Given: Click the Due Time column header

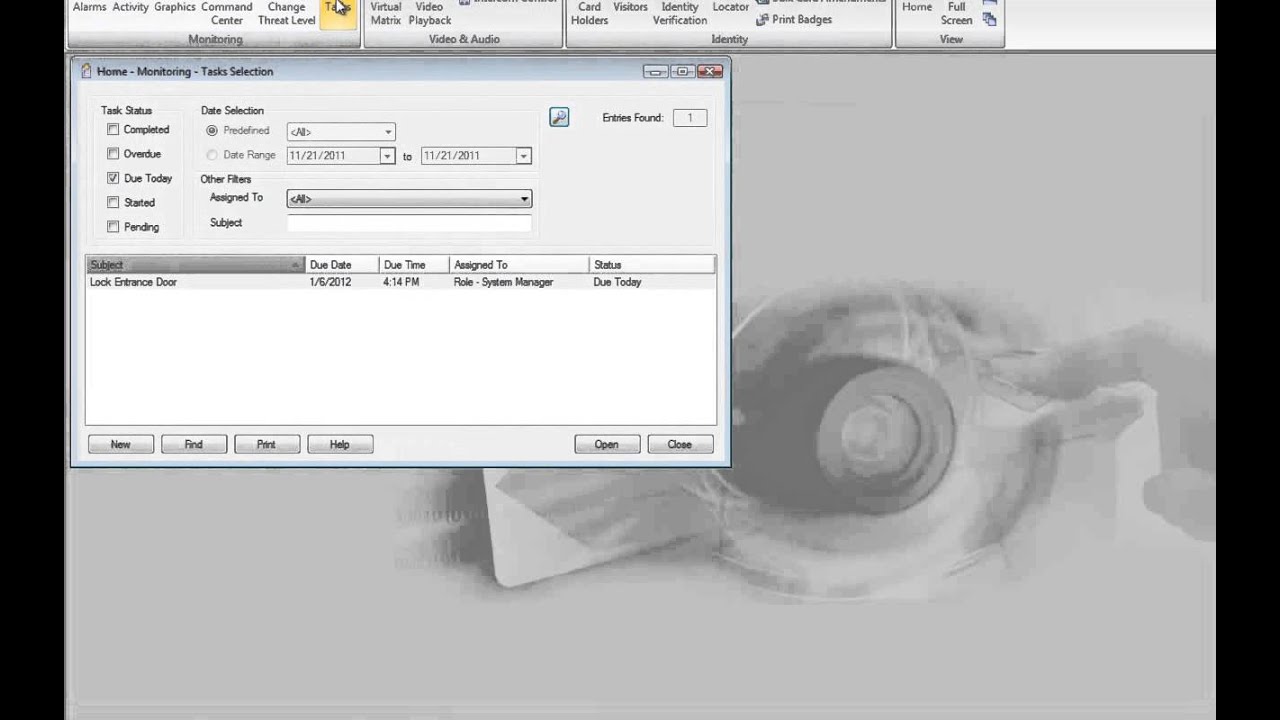Looking at the screenshot, I should 414,265.
